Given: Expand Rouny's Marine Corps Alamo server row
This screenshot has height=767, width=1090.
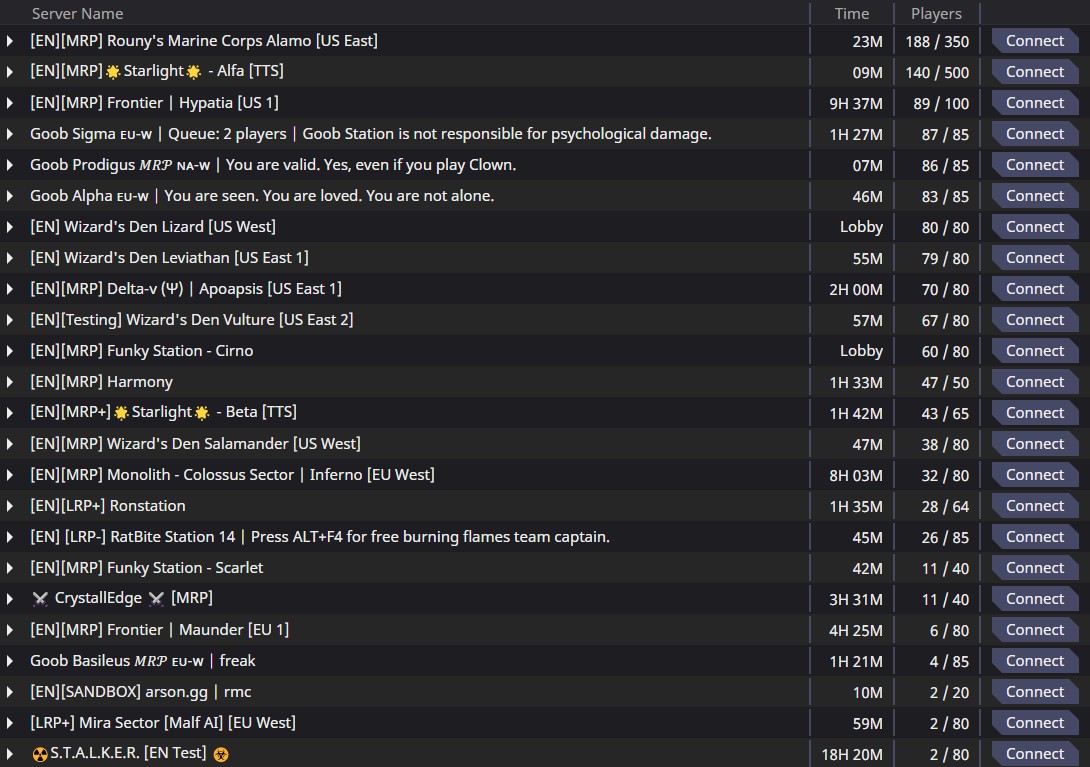Looking at the screenshot, I should point(10,41).
